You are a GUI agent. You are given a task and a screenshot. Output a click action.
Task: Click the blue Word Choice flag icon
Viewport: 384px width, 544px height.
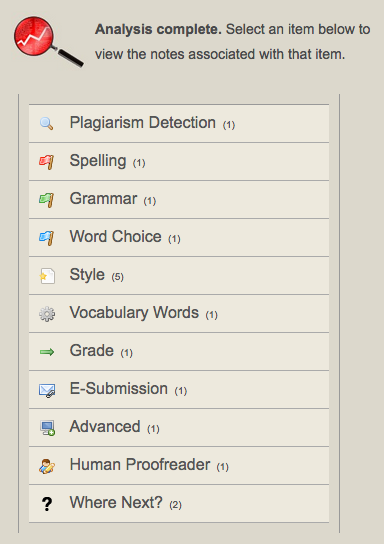click(x=46, y=238)
